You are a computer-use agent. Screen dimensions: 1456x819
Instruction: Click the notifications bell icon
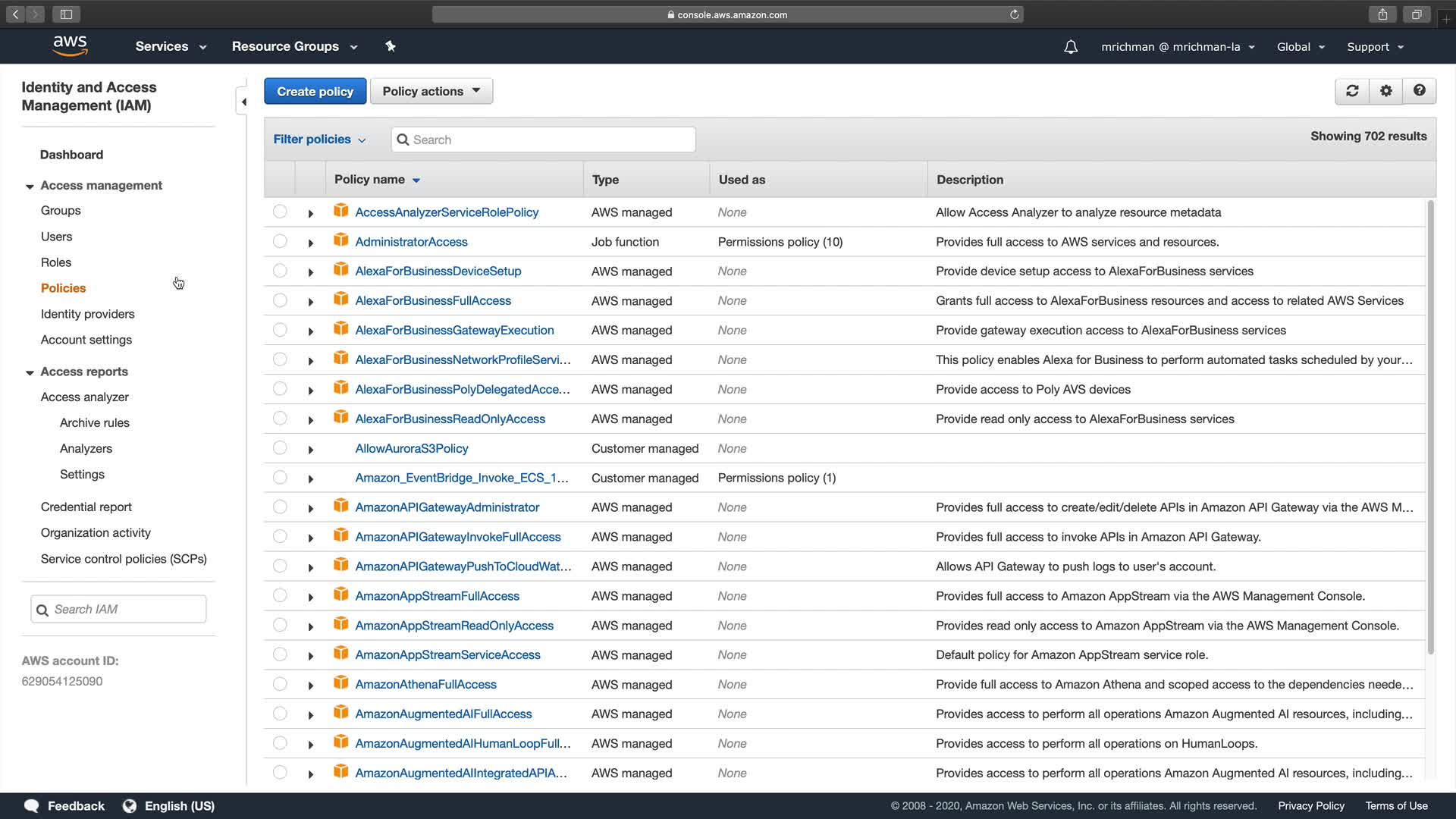tap(1070, 47)
